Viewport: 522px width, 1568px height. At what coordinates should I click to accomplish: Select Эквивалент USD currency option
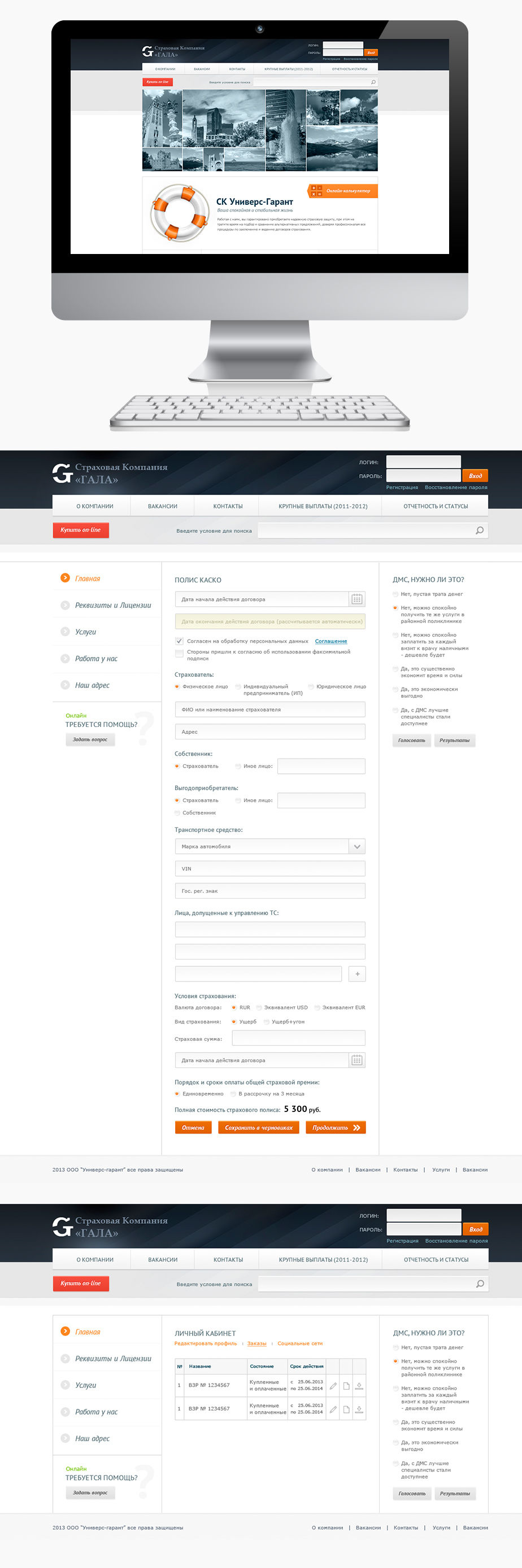(259, 1008)
